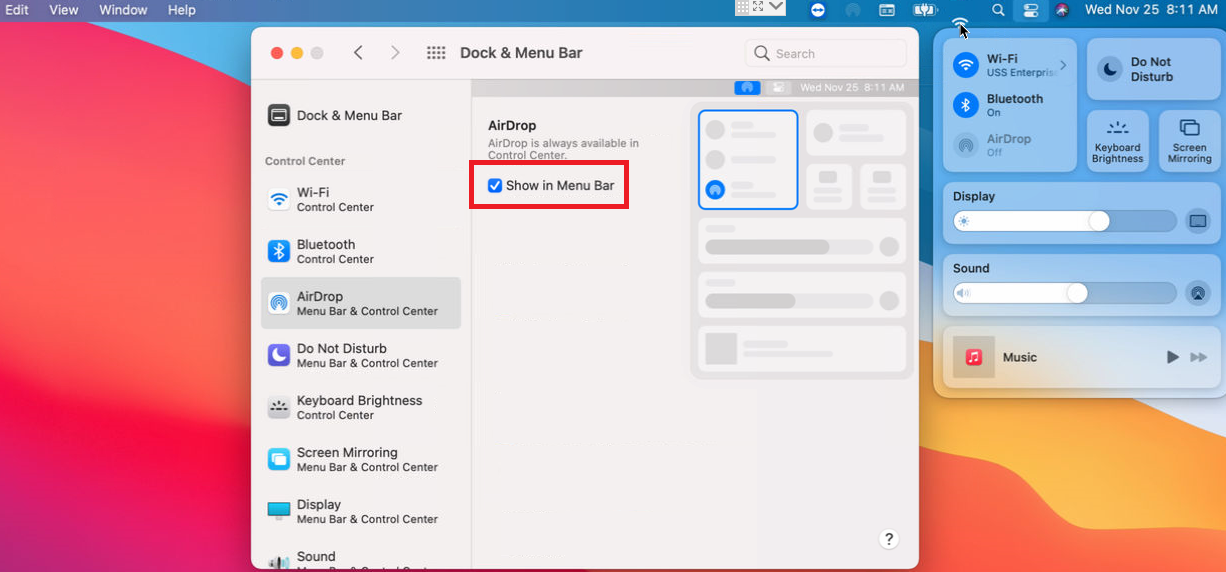Toggle Bluetooth in Control Center
The image size is (1226, 572).
[x=965, y=105]
